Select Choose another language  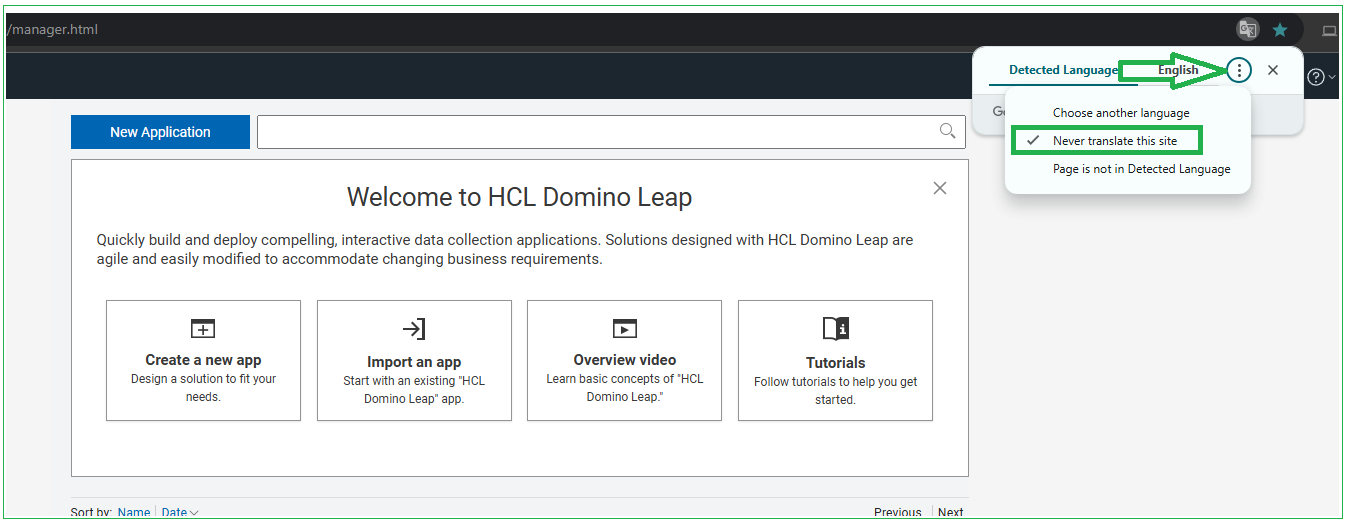coord(1120,113)
